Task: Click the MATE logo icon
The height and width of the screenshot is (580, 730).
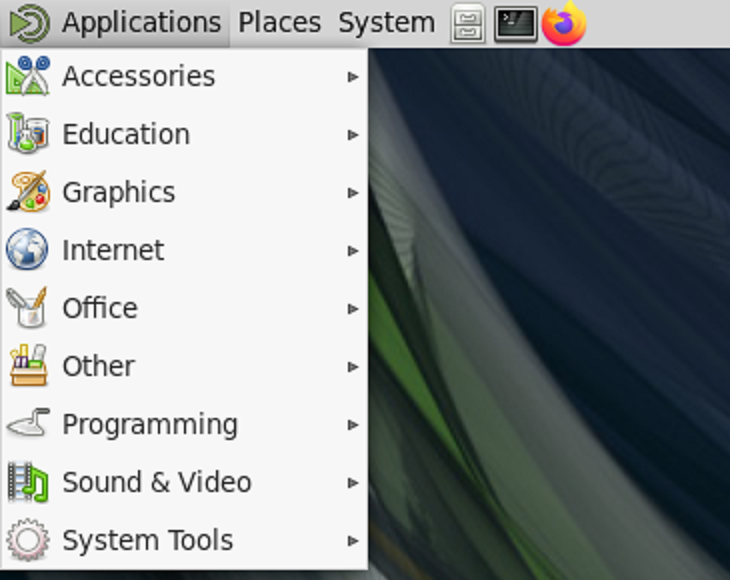Action: click(x=30, y=23)
